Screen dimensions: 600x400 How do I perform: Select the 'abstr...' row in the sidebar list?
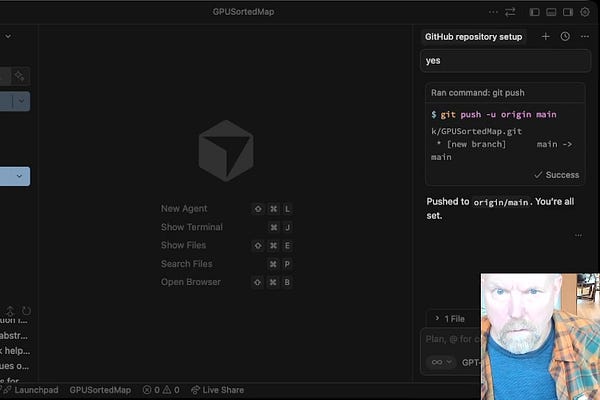15,336
